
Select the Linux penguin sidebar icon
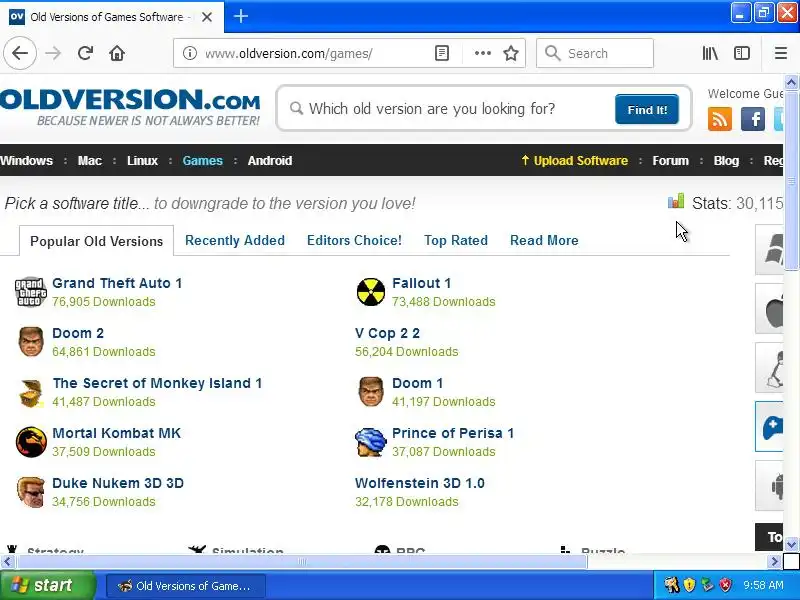[770, 367]
